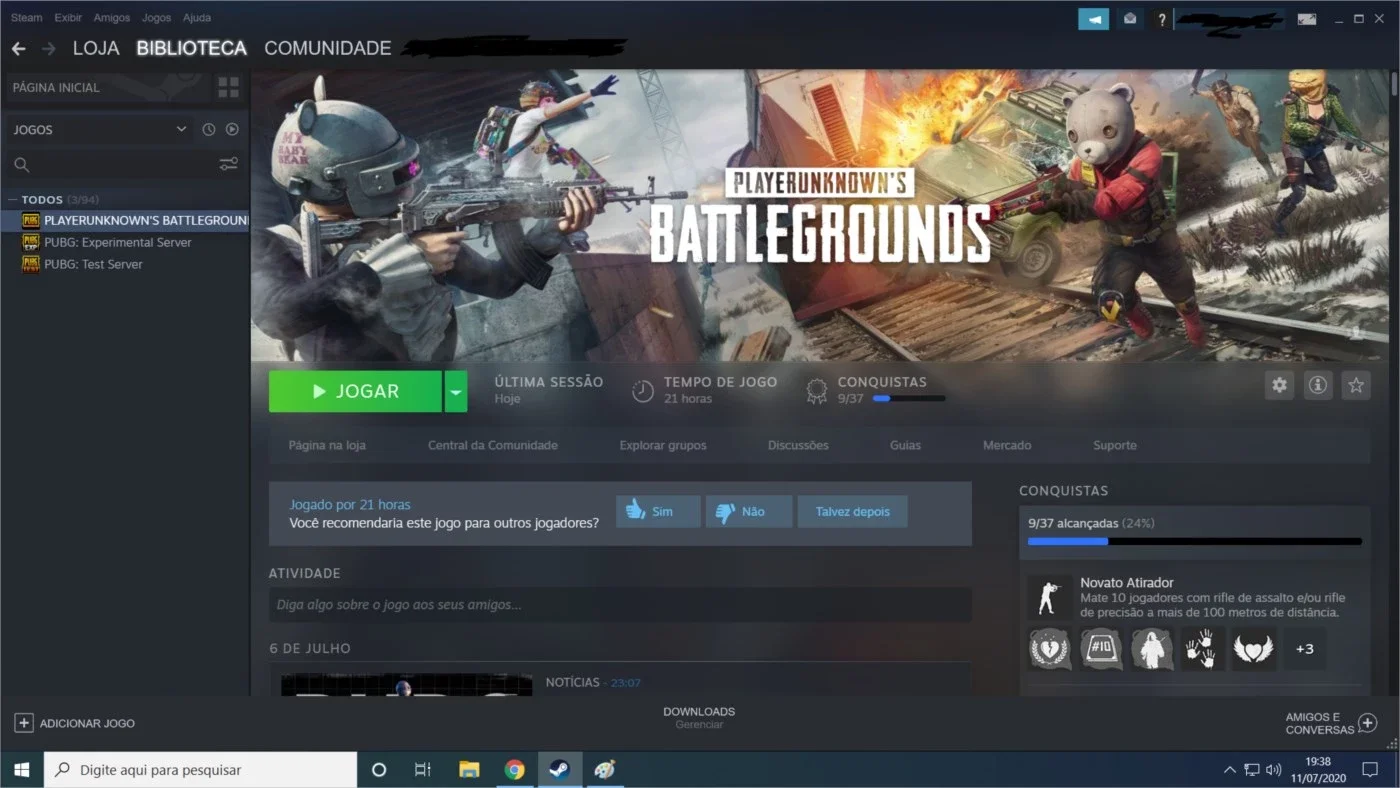The height and width of the screenshot is (788, 1400).
Task: Open Guias link
Action: [905, 445]
